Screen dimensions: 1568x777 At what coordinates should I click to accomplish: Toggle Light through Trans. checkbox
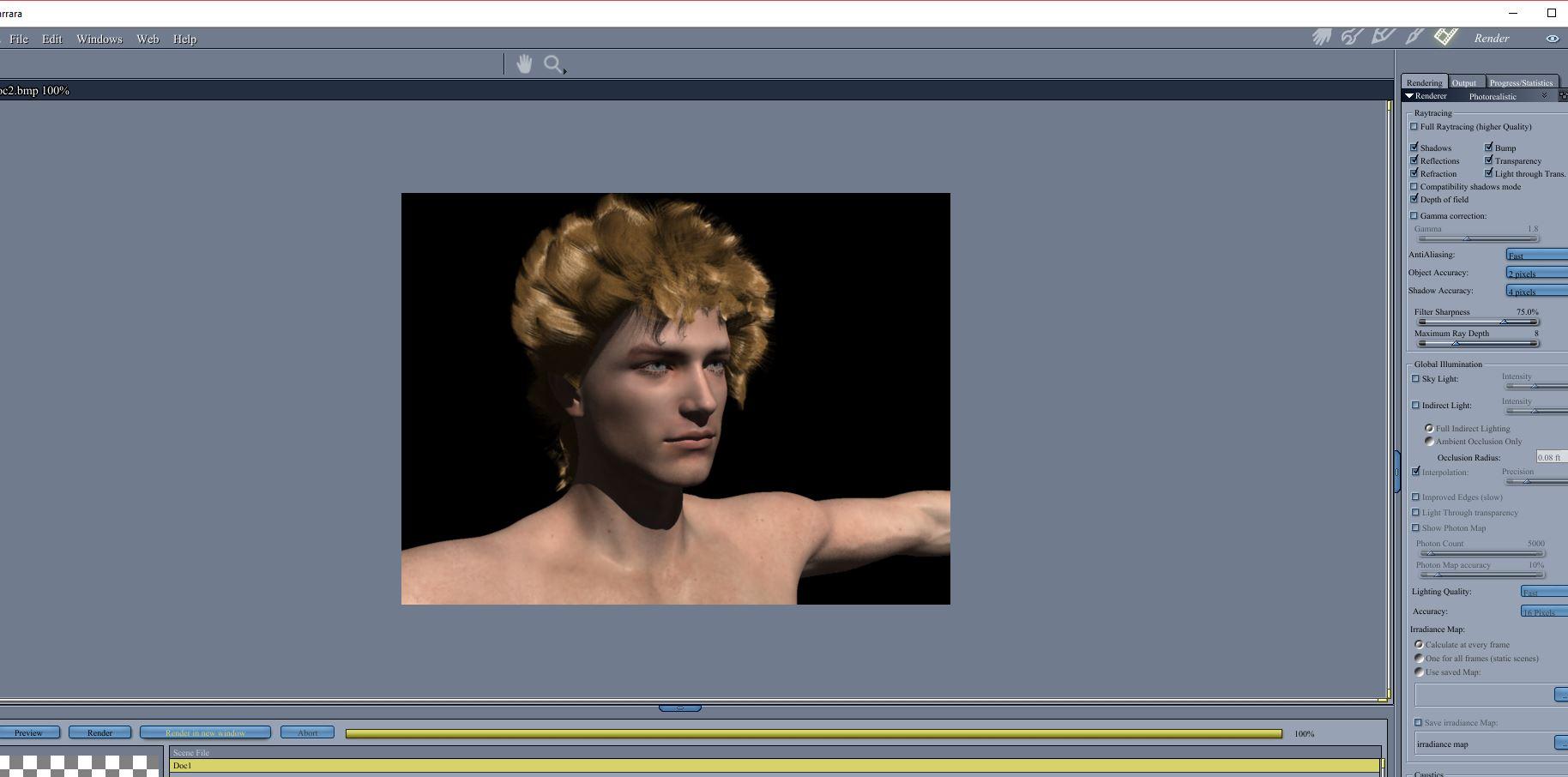[1489, 173]
